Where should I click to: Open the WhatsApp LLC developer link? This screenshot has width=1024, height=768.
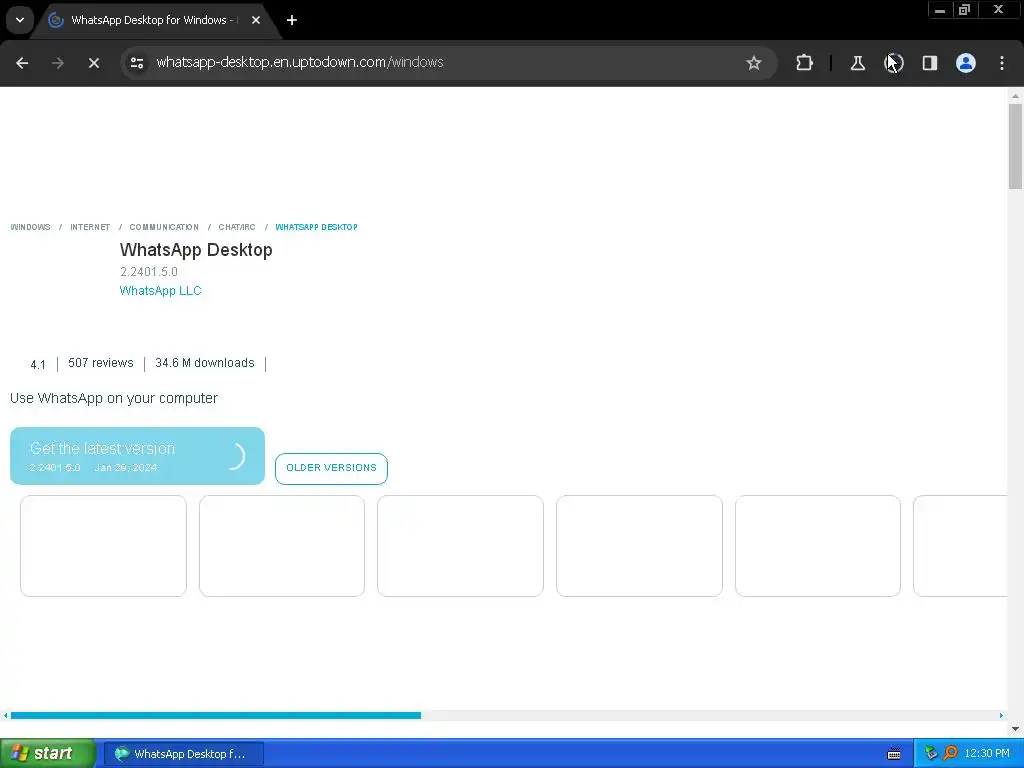tap(160, 291)
